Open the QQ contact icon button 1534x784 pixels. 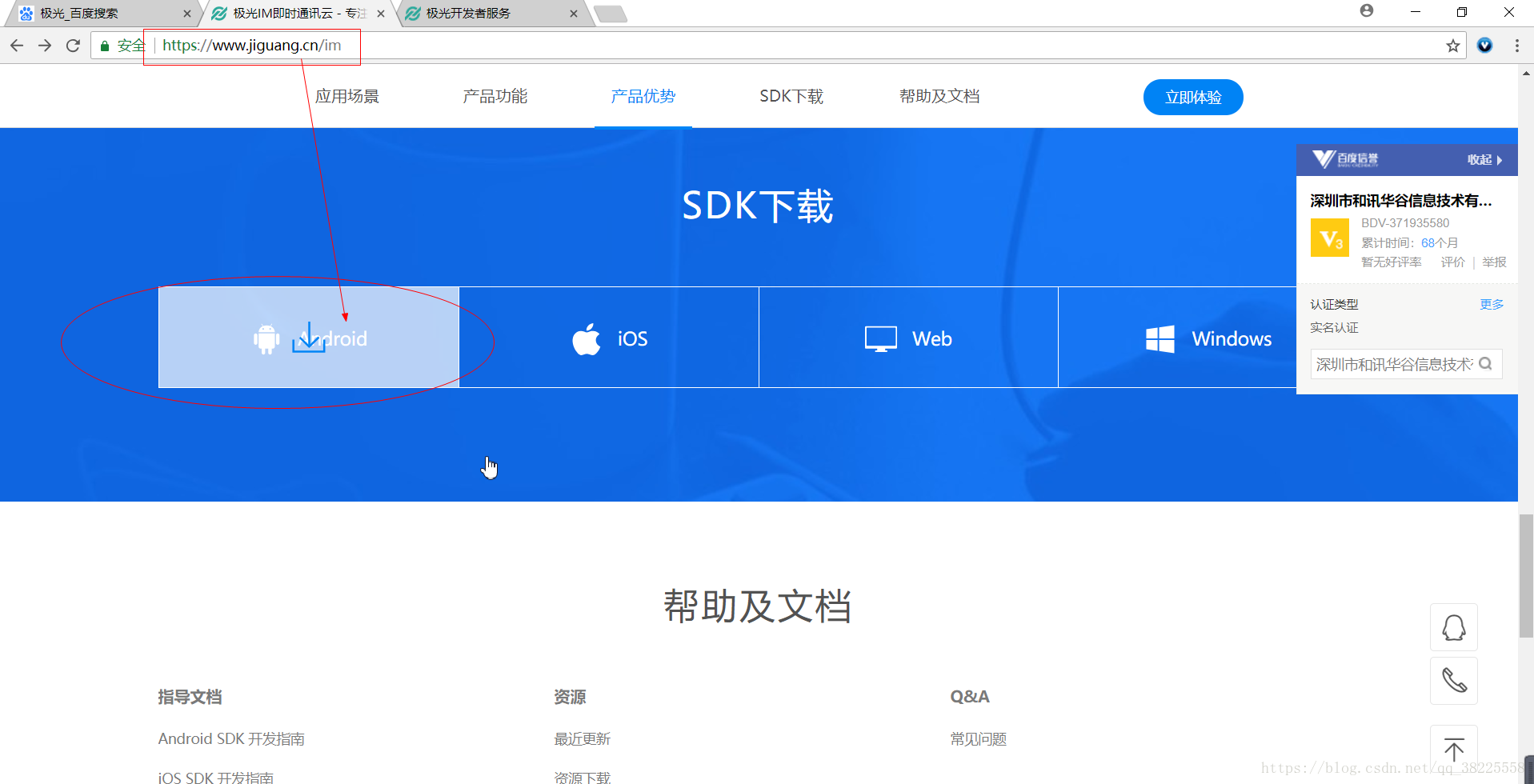(x=1454, y=627)
